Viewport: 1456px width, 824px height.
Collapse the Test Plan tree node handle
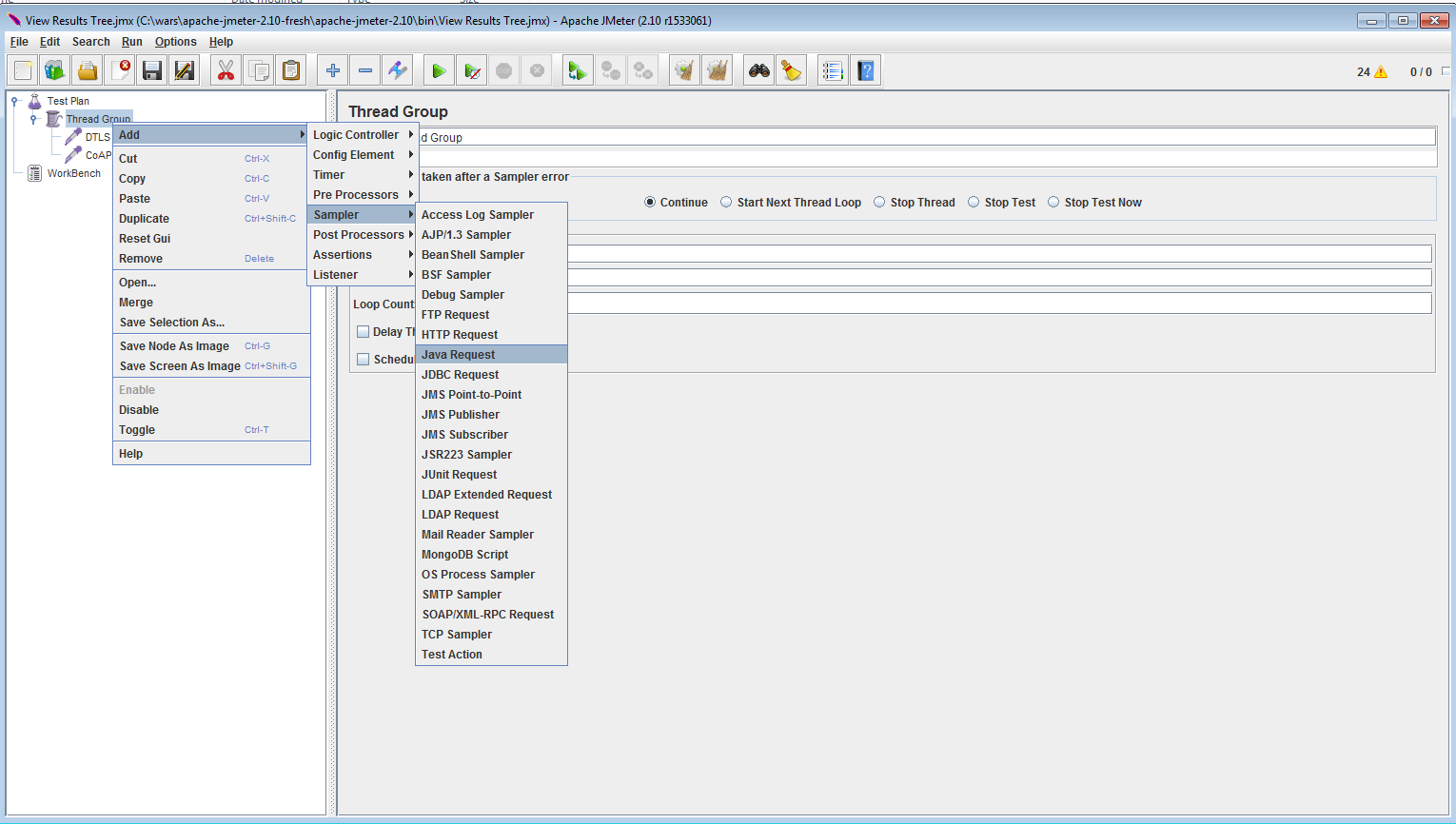15,100
